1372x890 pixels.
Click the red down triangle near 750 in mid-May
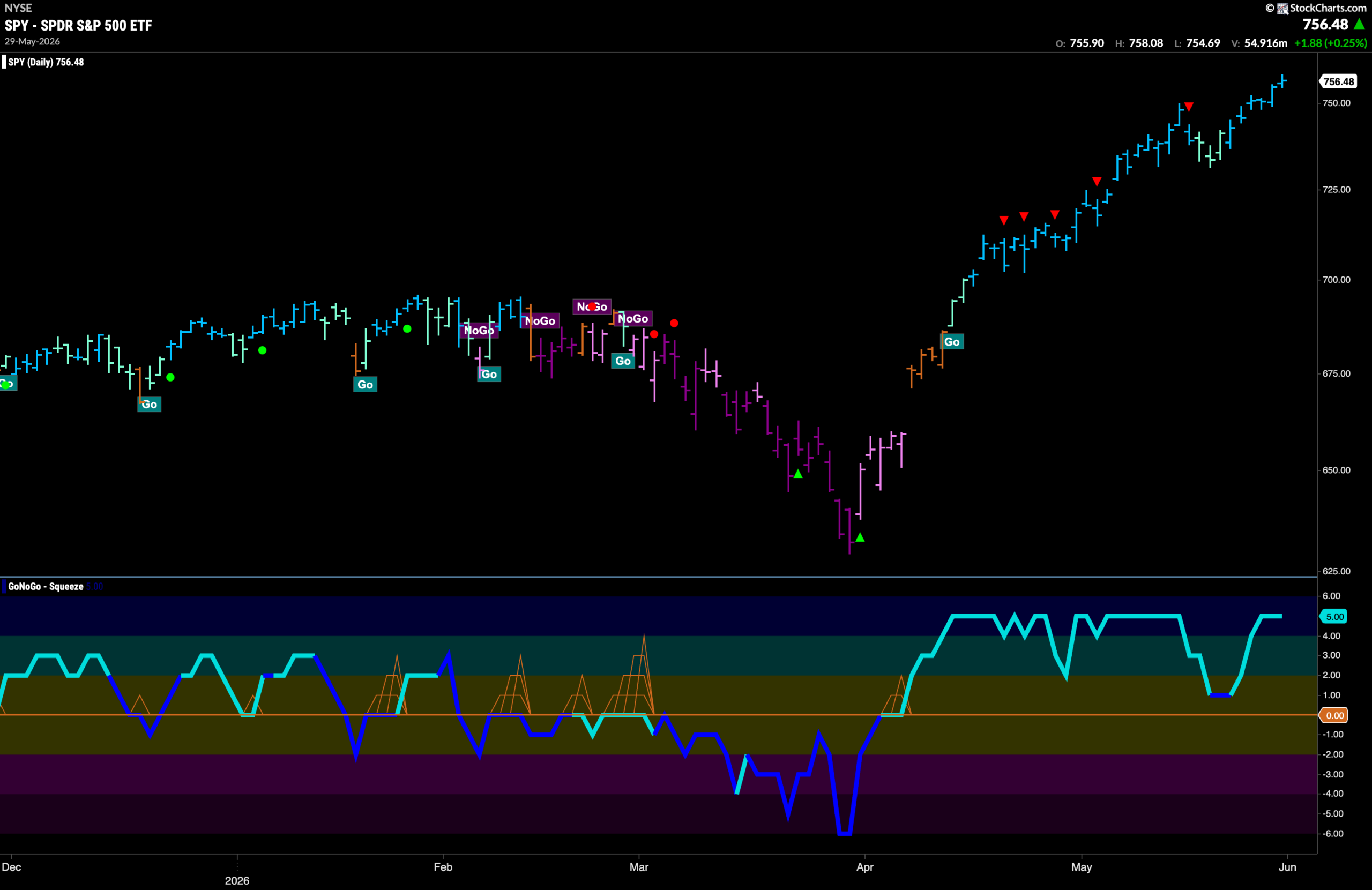pos(1189,107)
